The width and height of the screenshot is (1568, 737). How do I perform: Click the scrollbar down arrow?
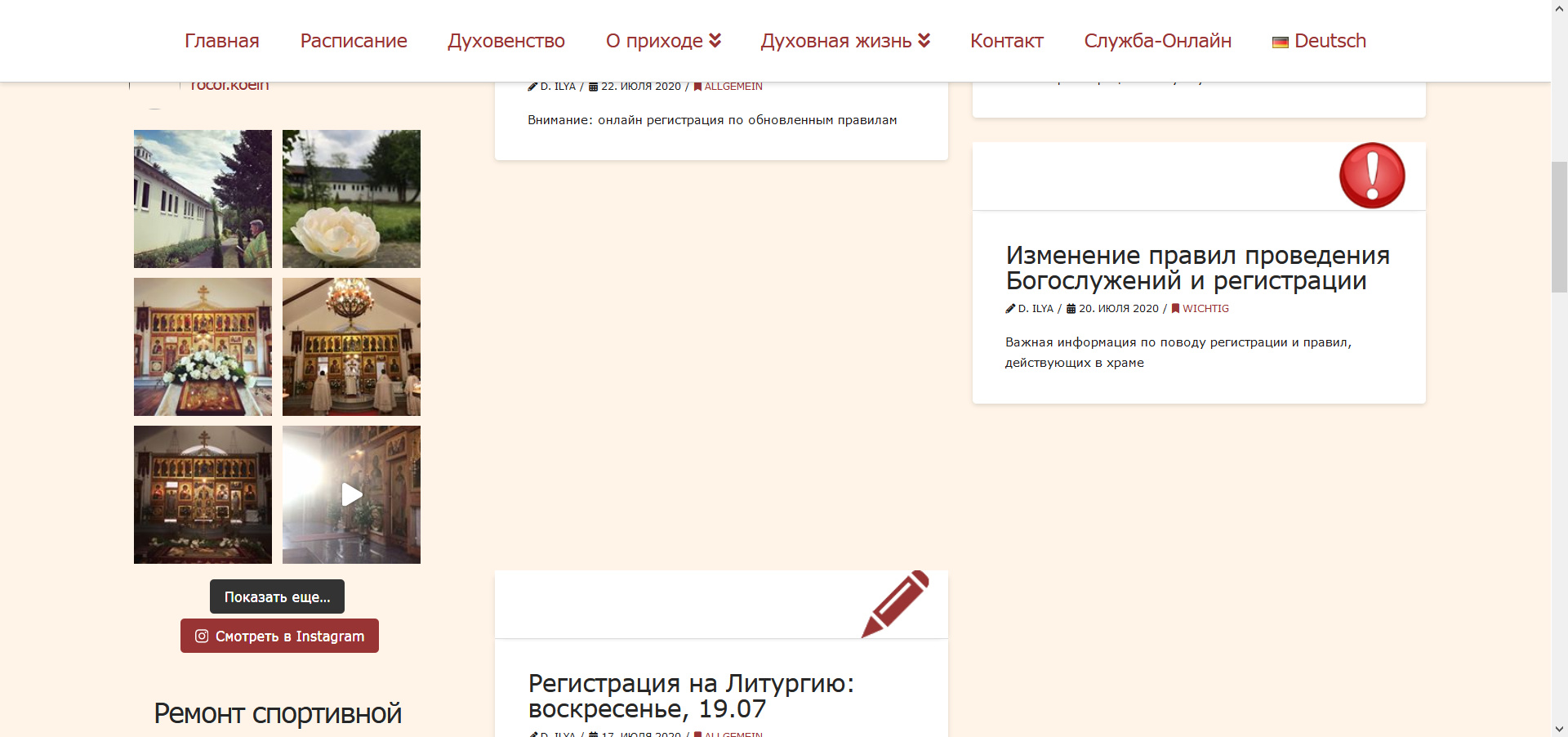point(1559,729)
